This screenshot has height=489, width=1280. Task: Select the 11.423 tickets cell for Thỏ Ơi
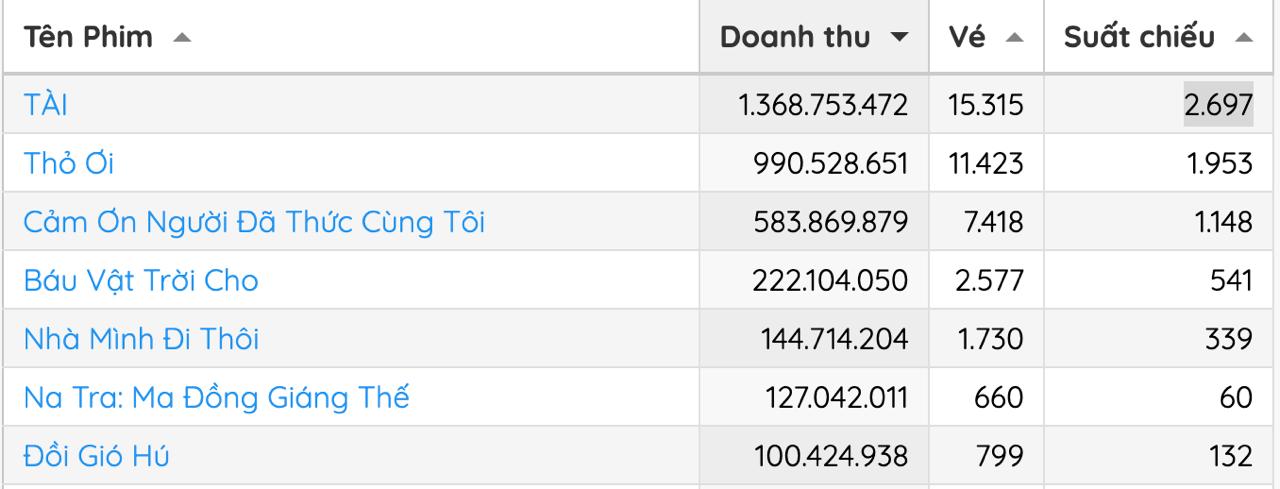pos(986,163)
